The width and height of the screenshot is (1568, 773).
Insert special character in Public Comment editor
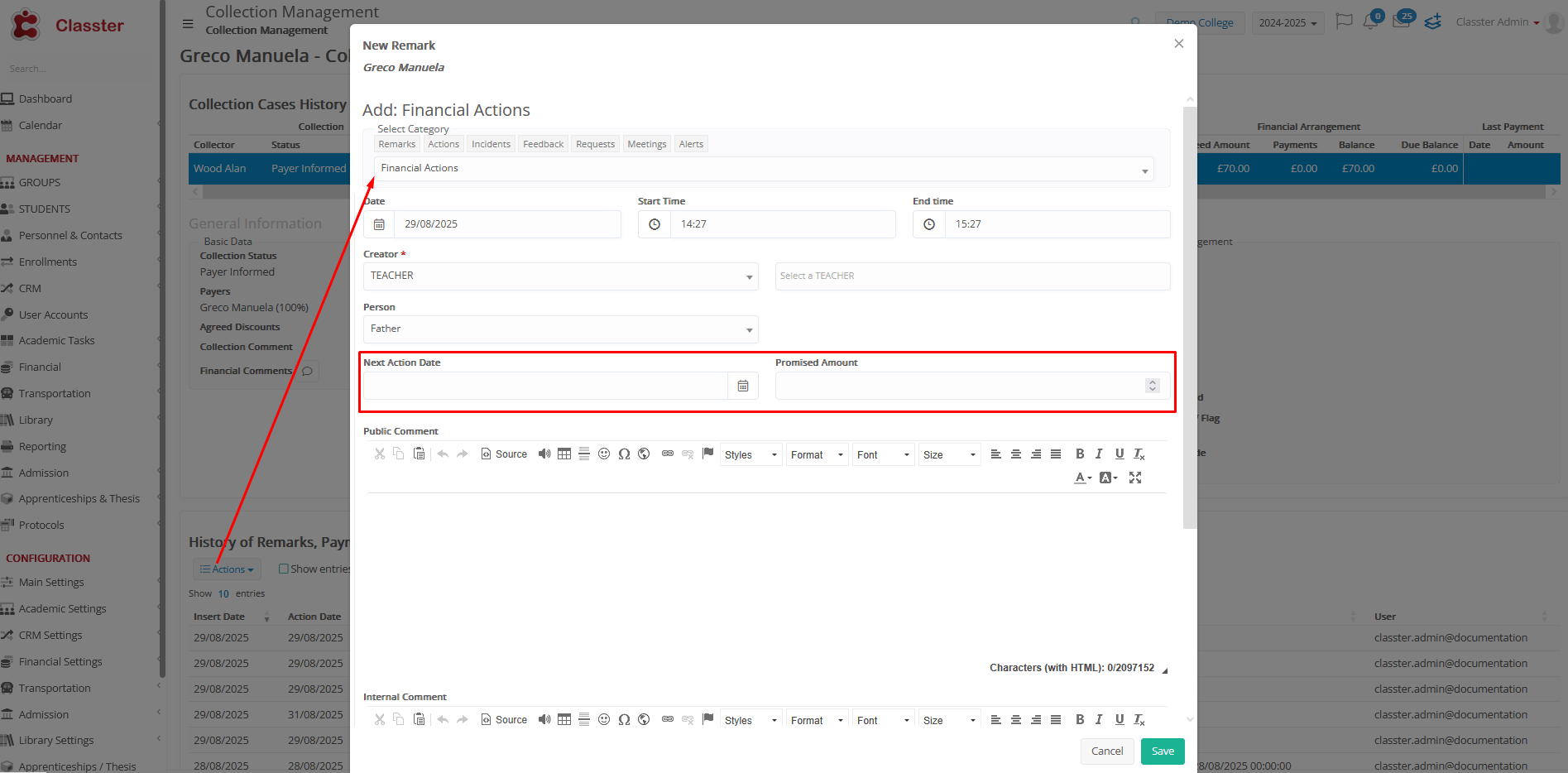624,454
